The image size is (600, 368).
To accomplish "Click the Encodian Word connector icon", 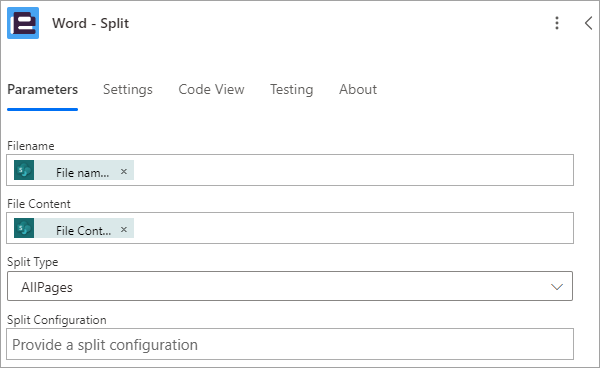I will (23, 23).
